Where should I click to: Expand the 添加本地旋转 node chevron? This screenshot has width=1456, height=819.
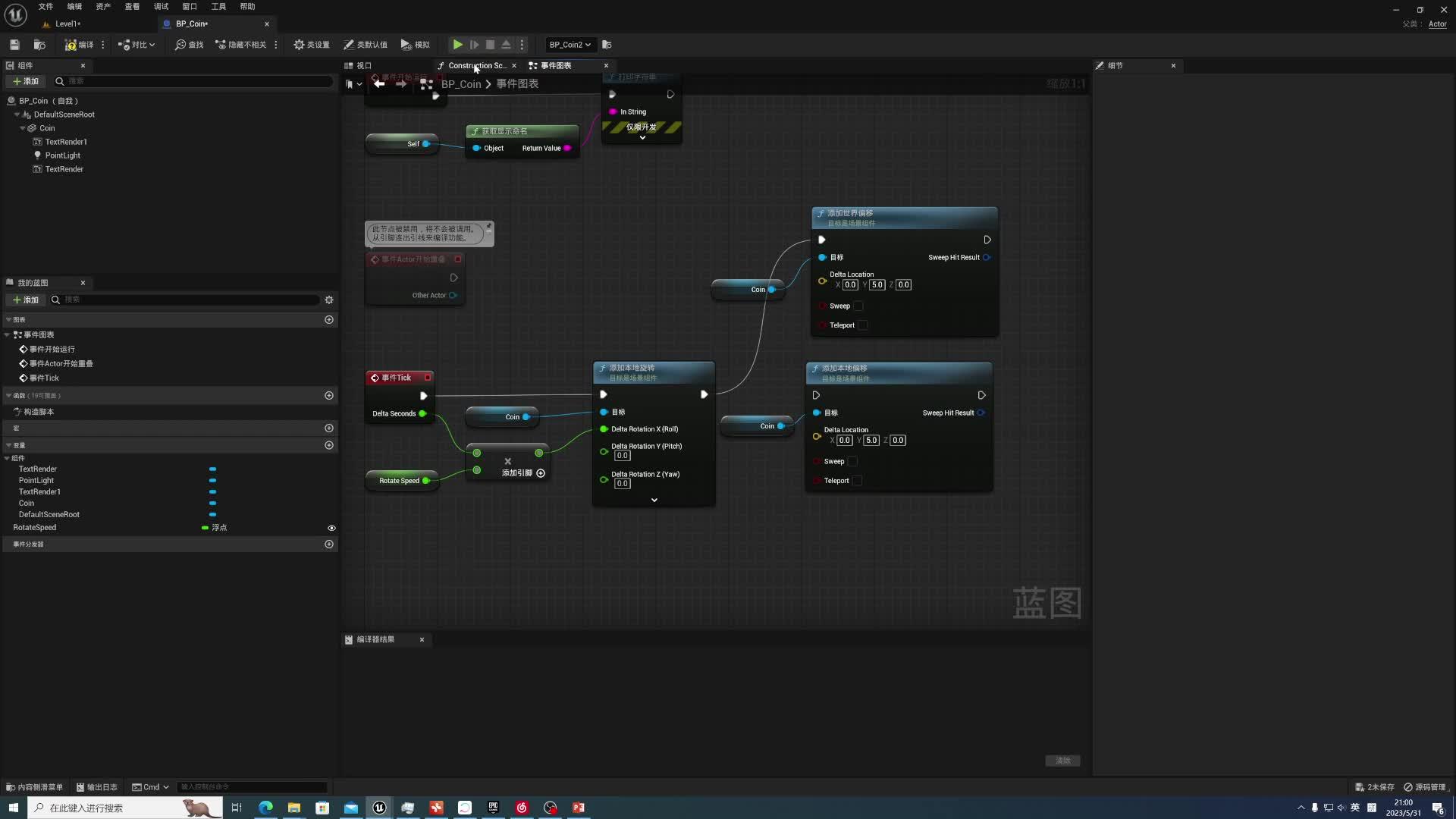point(654,500)
